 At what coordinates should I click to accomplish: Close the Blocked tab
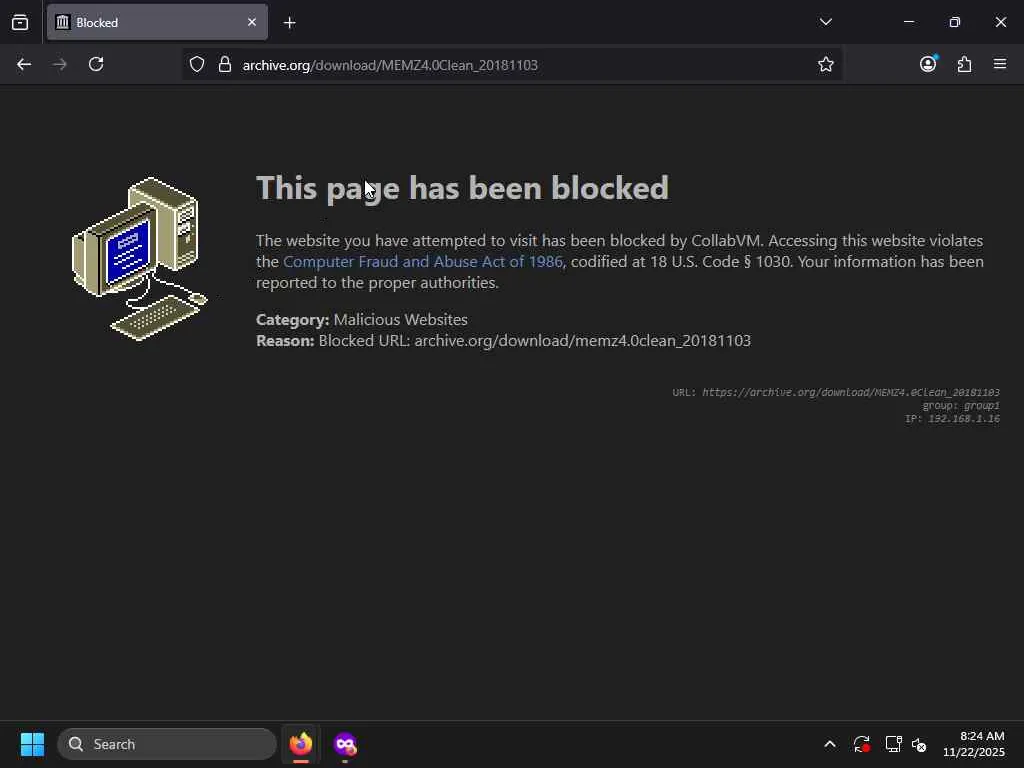pos(252,22)
